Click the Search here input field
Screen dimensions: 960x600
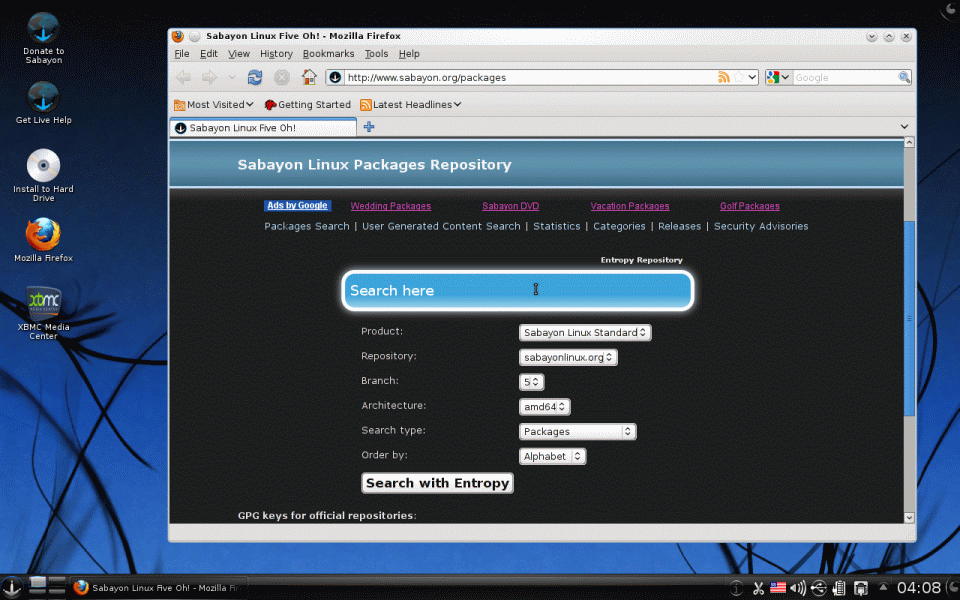coord(518,291)
